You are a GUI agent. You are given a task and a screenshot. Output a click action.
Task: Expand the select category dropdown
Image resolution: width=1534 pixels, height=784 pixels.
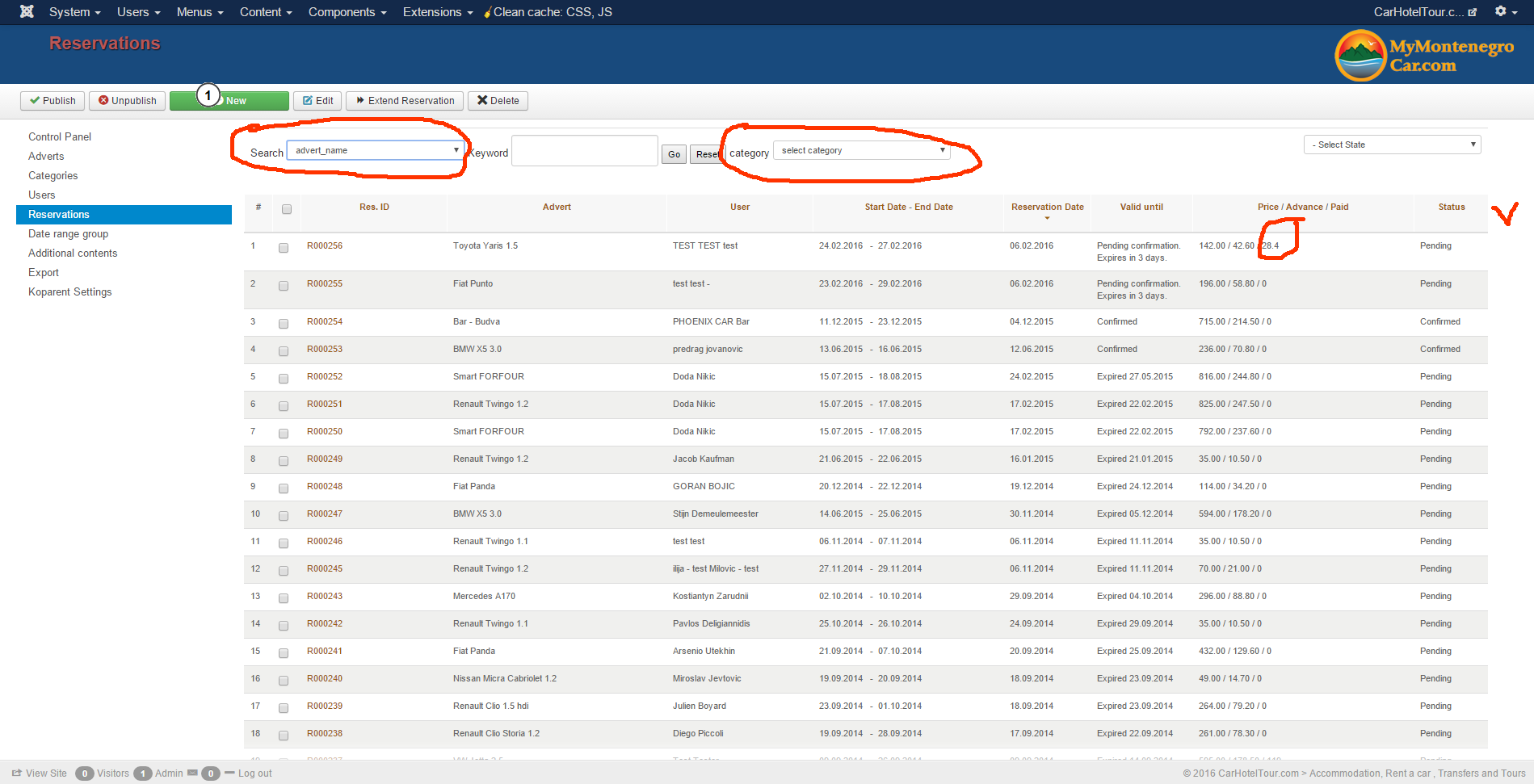tap(861, 150)
